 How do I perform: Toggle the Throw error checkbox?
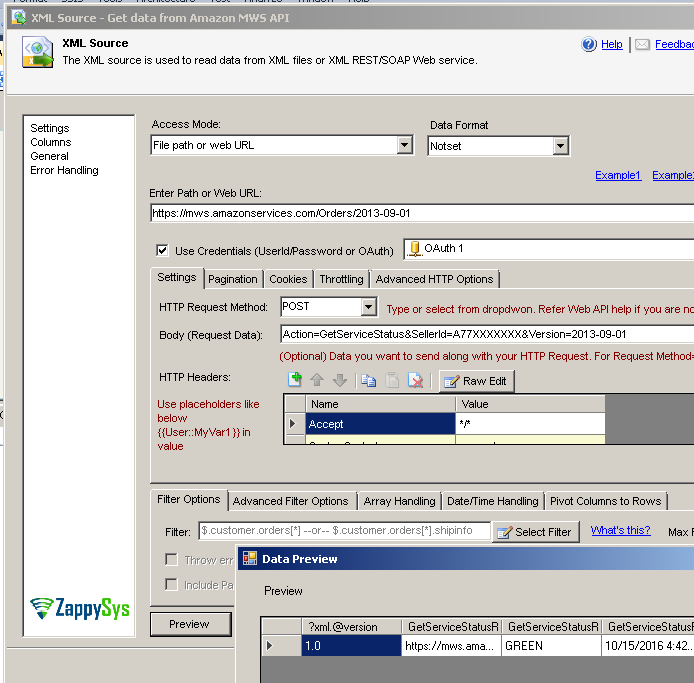pos(171,560)
